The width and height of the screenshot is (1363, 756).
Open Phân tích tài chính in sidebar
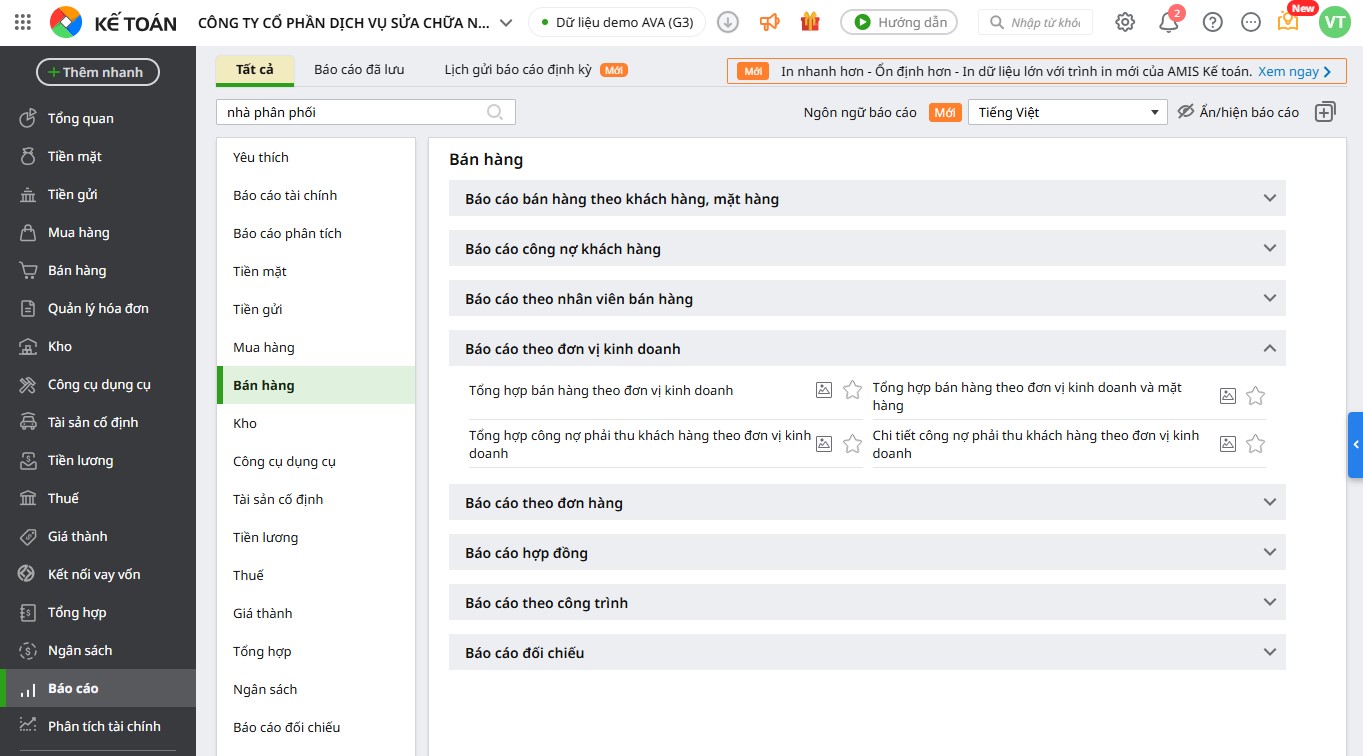pyautogui.click(x=98, y=726)
